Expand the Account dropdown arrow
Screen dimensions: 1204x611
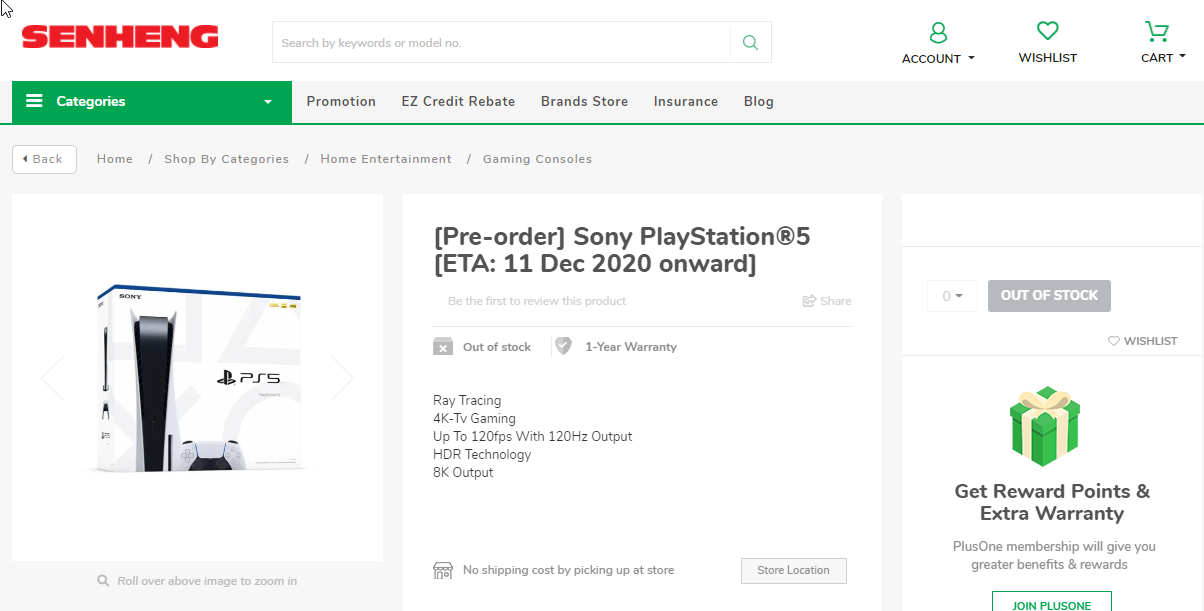click(971, 59)
